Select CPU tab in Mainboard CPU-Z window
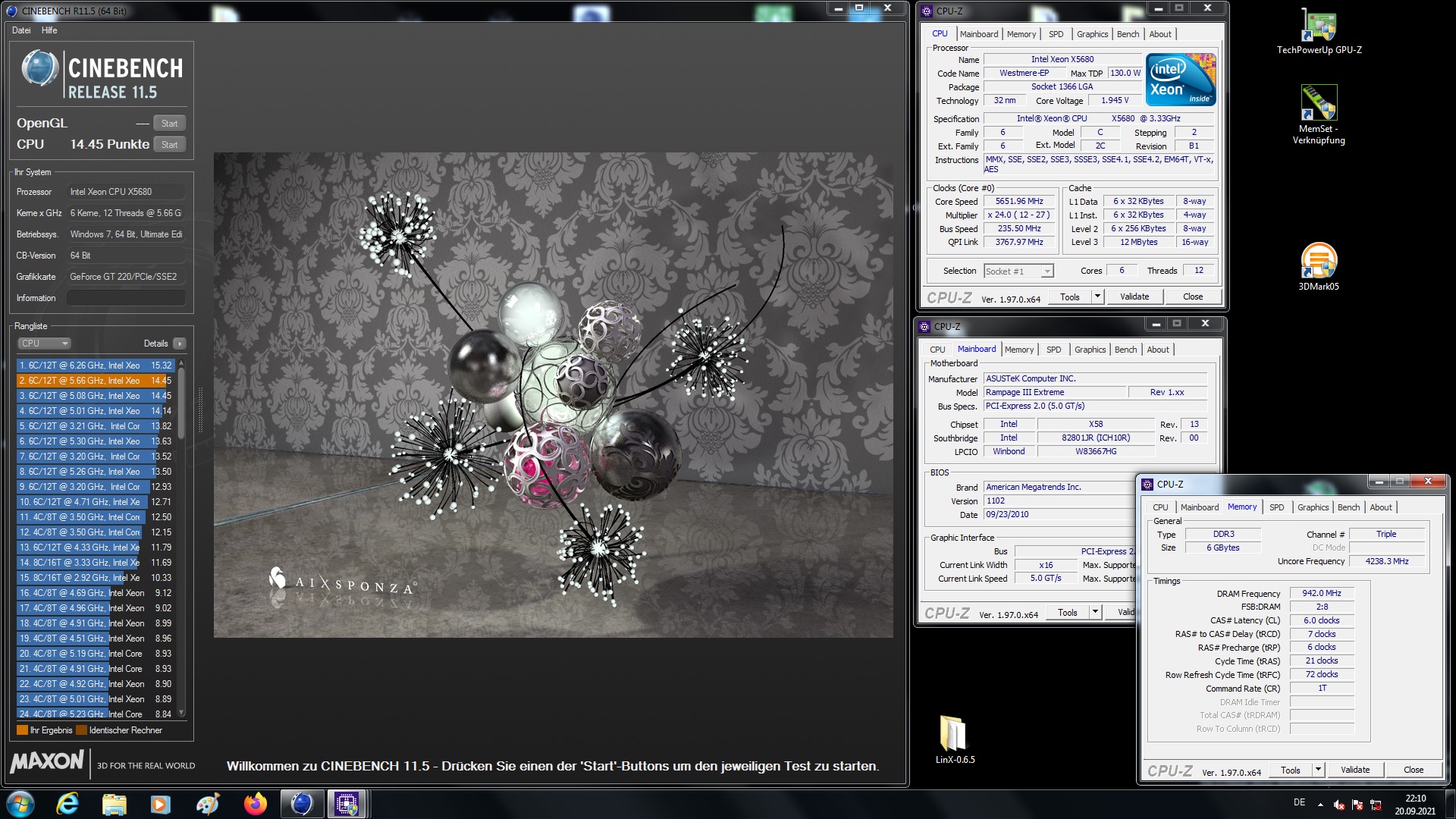The image size is (1456, 819). pos(937,350)
